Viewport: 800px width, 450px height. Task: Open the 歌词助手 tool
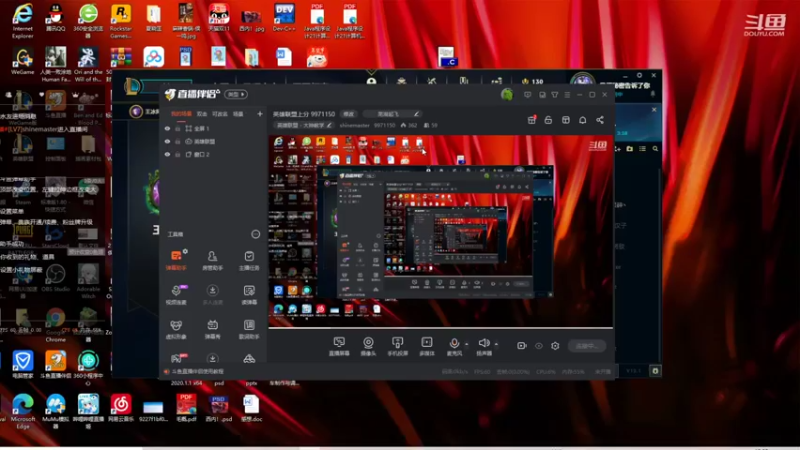(249, 329)
